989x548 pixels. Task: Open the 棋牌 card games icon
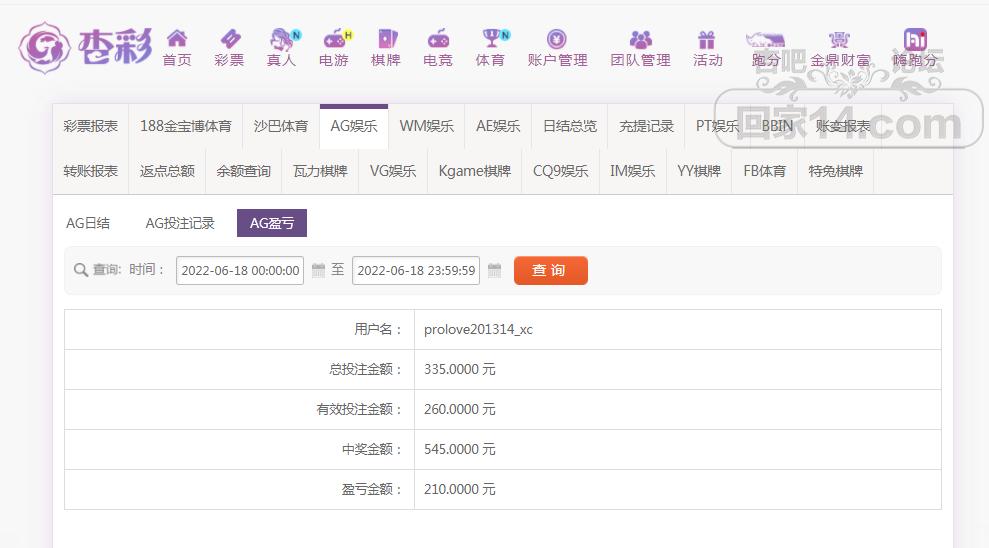pos(386,39)
